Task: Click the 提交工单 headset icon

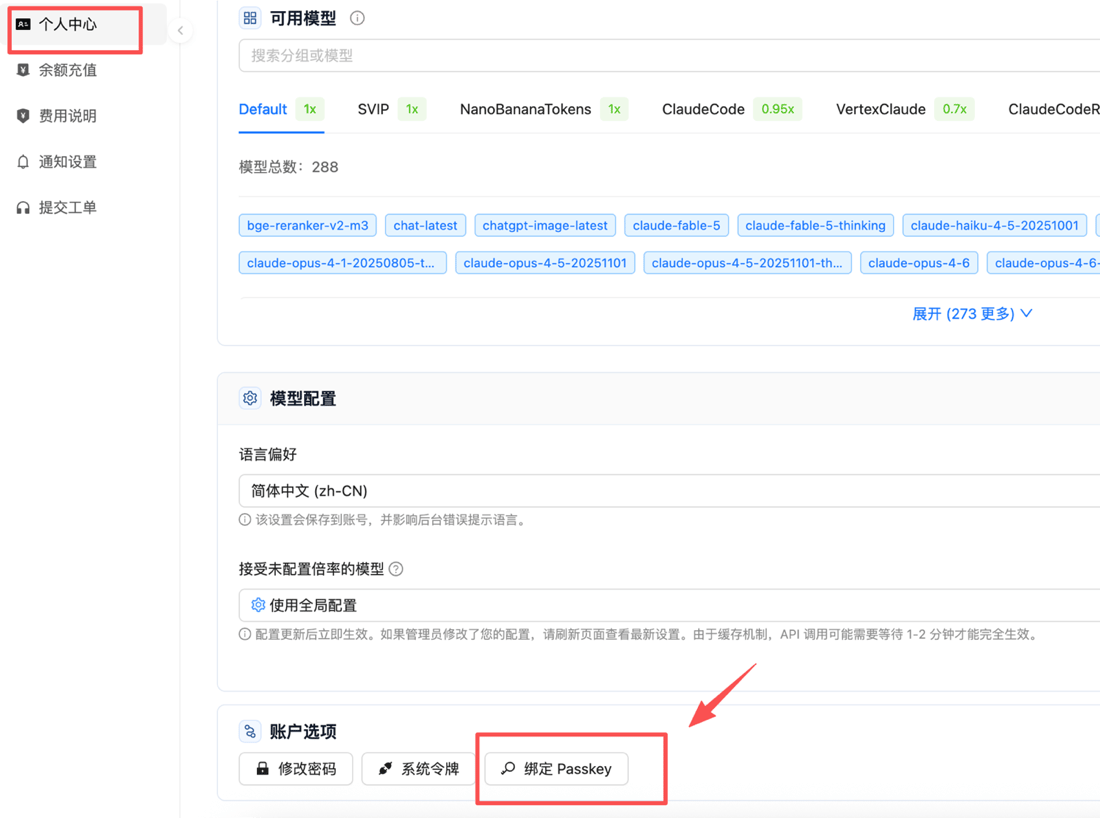Action: click(23, 208)
